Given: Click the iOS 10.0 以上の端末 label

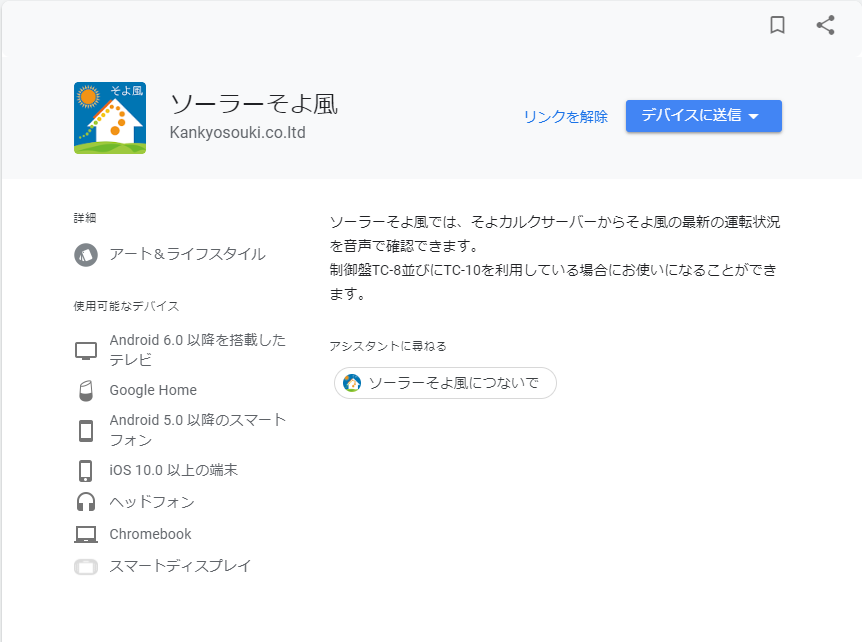Looking at the screenshot, I should [x=173, y=470].
